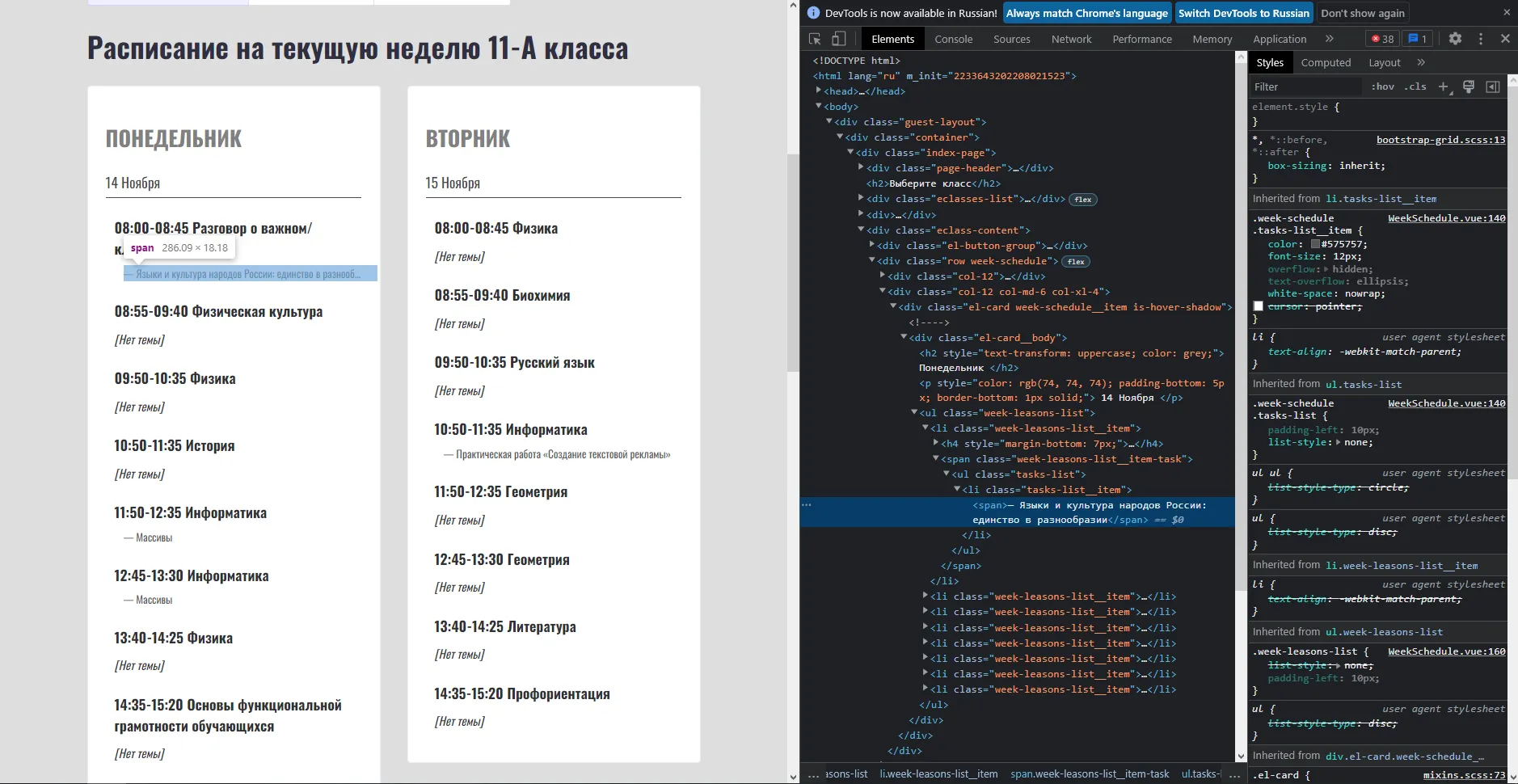Click the breadcrumb left overflow dots
Image resolution: width=1518 pixels, height=784 pixels.
click(812, 774)
